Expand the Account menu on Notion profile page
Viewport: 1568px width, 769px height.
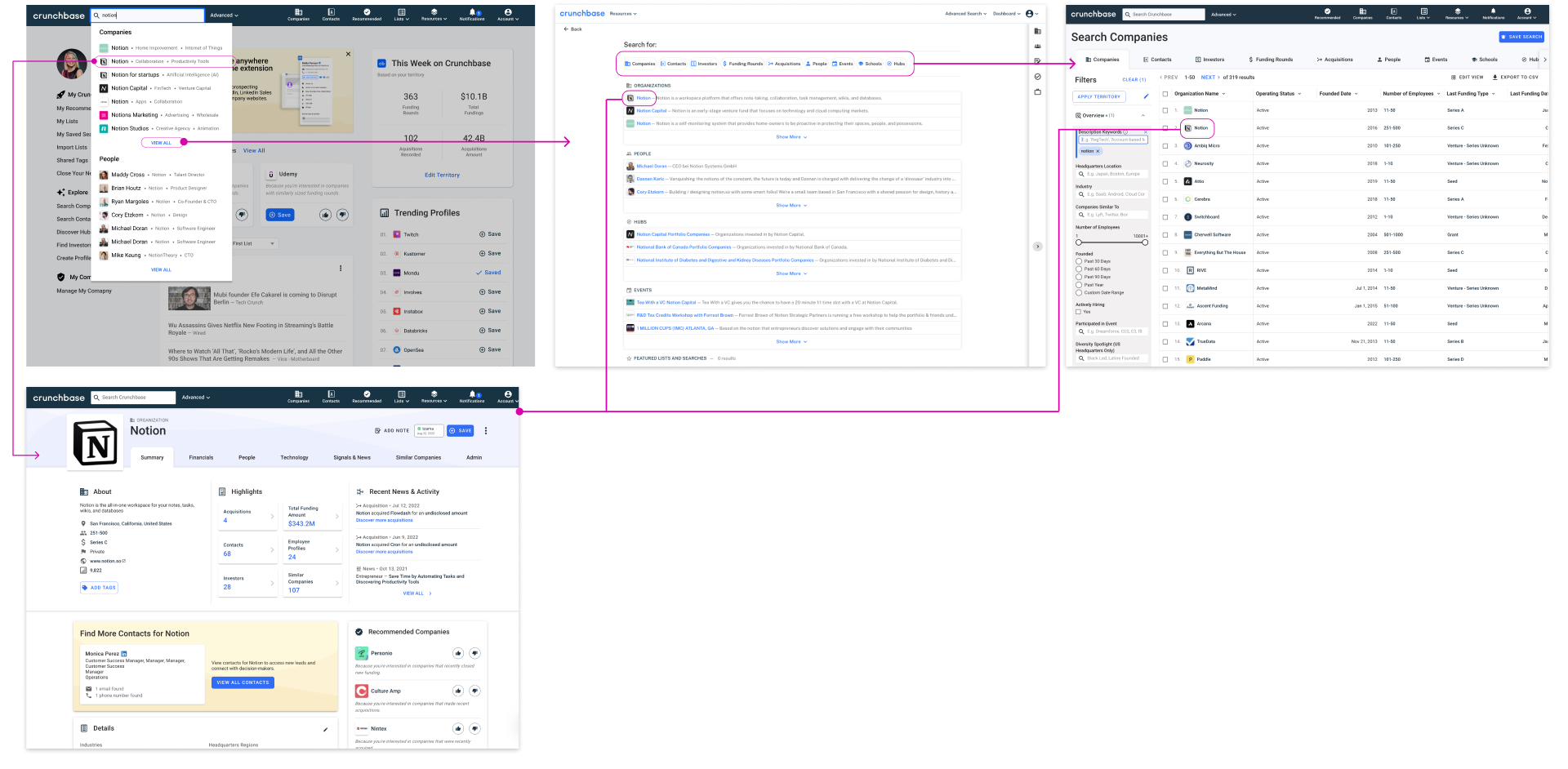508,397
